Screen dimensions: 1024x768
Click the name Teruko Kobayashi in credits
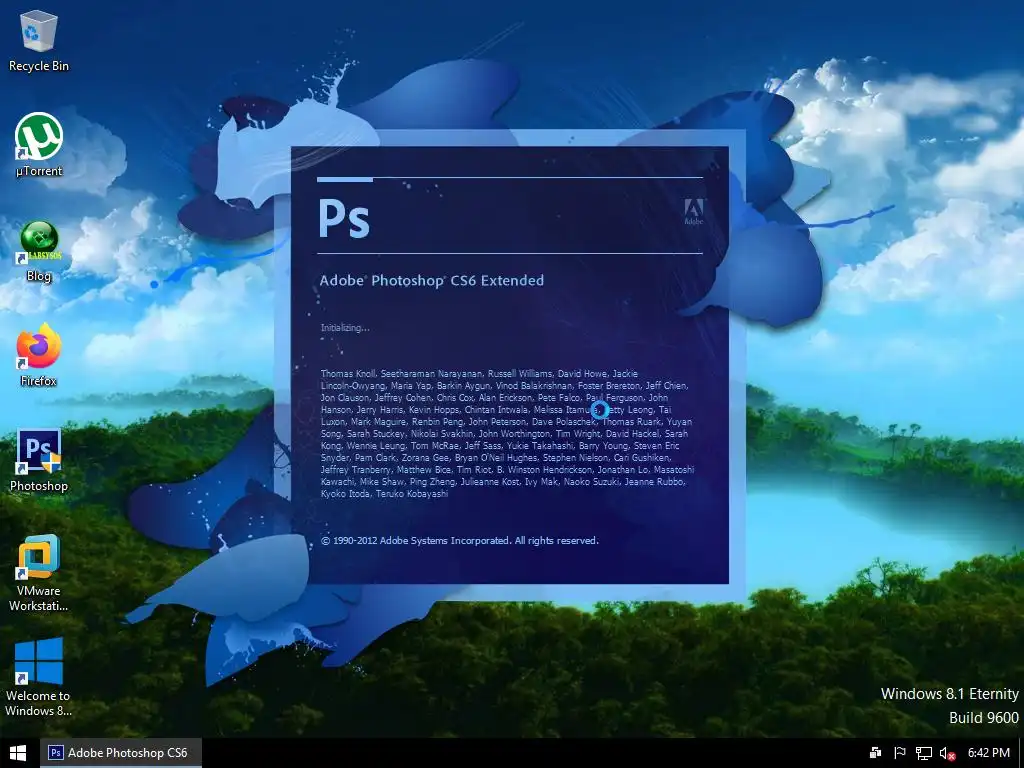coord(412,494)
